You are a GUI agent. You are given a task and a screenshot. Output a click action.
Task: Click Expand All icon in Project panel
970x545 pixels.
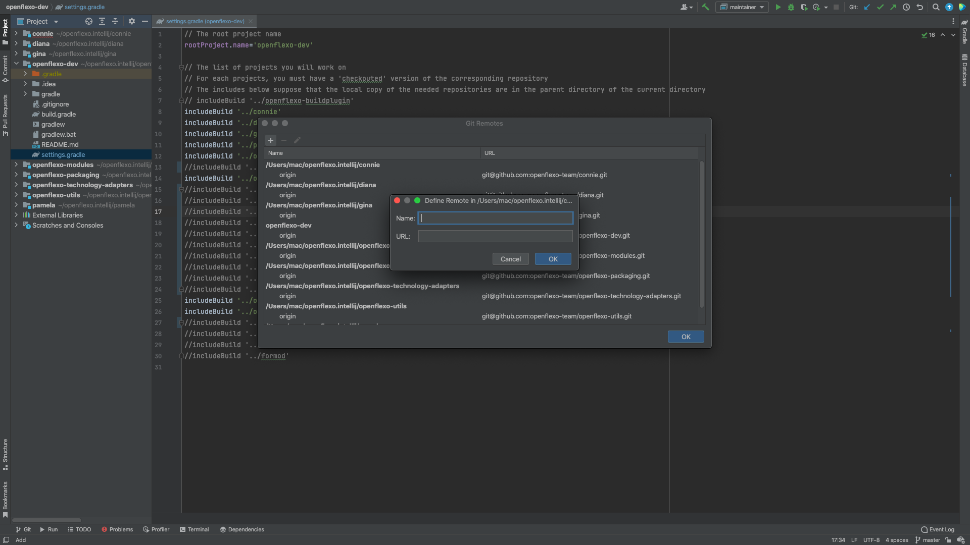coord(101,21)
